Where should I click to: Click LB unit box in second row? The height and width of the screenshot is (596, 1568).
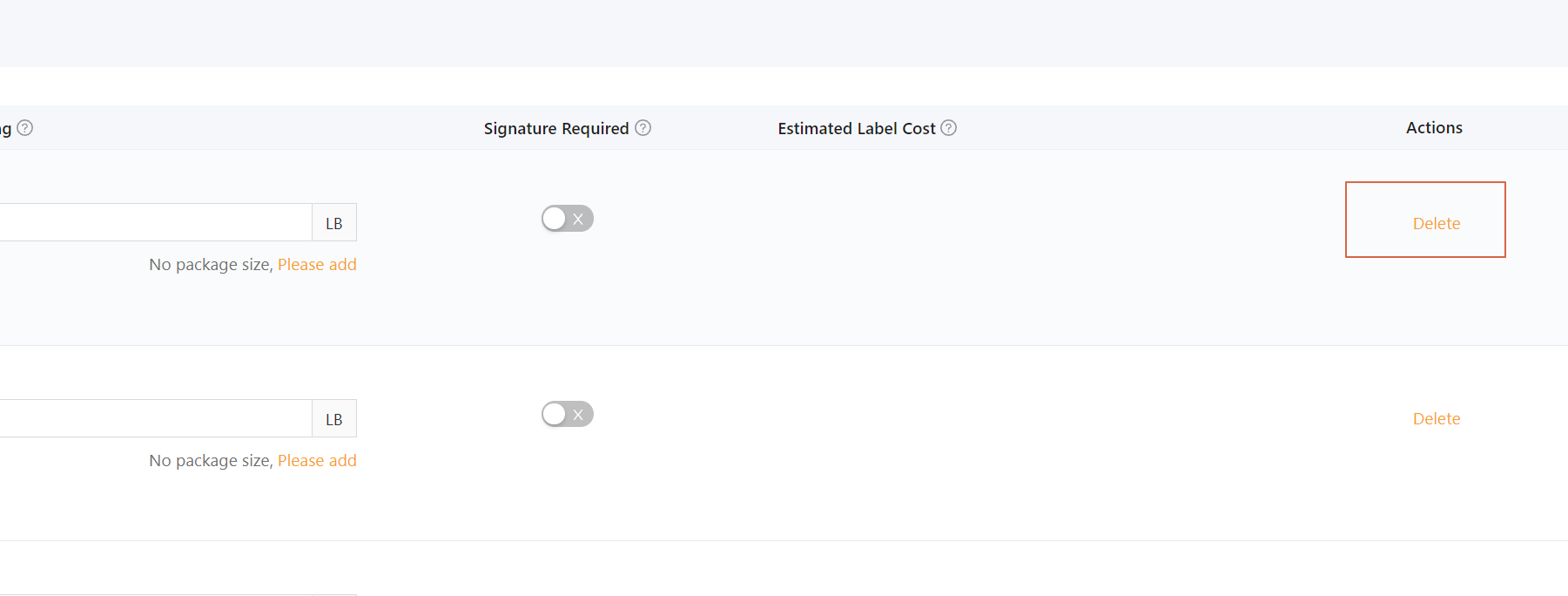point(334,418)
